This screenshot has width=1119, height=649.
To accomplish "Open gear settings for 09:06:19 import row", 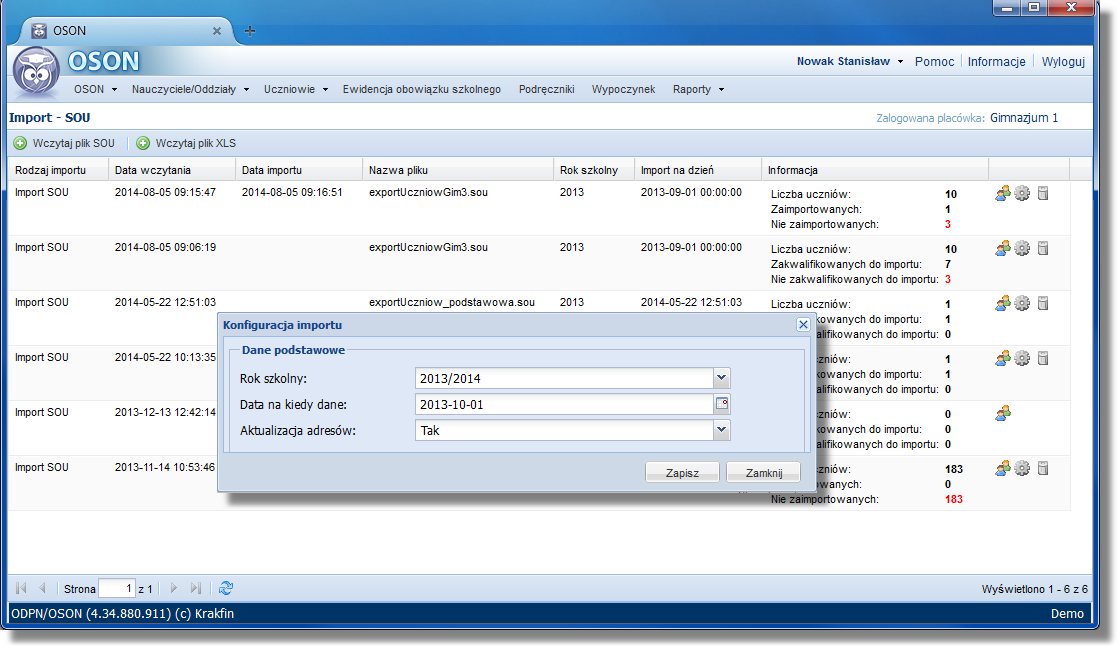I will pyautogui.click(x=1023, y=248).
